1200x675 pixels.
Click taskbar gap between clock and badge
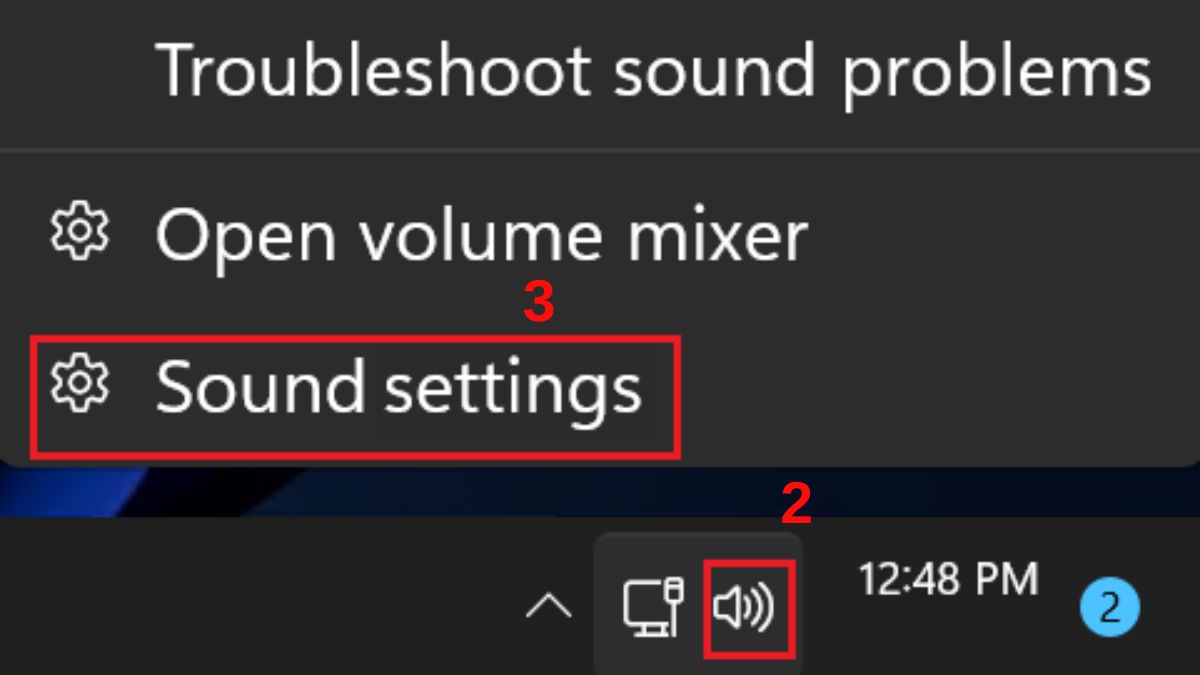click(1059, 606)
